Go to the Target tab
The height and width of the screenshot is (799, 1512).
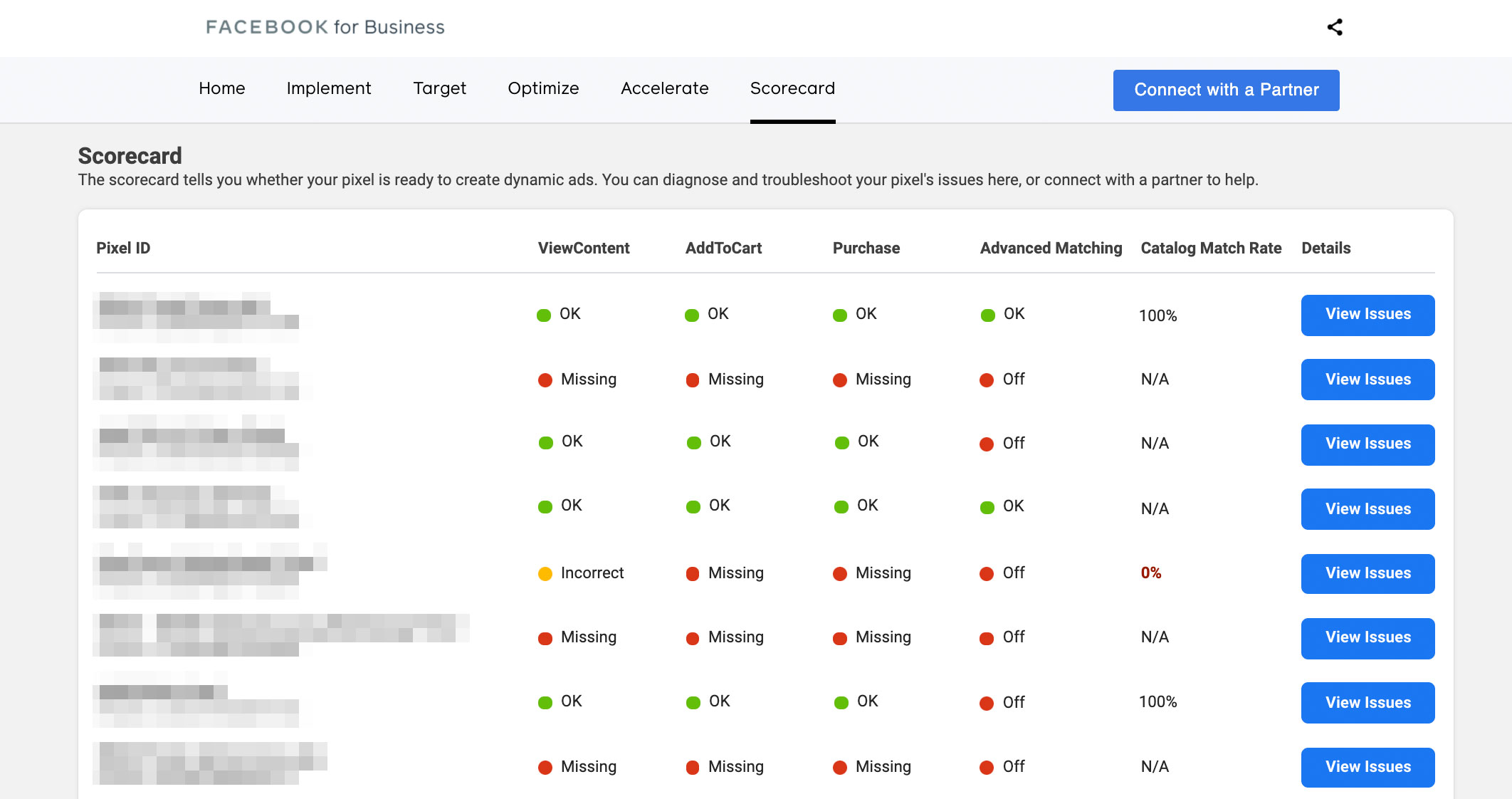click(439, 88)
